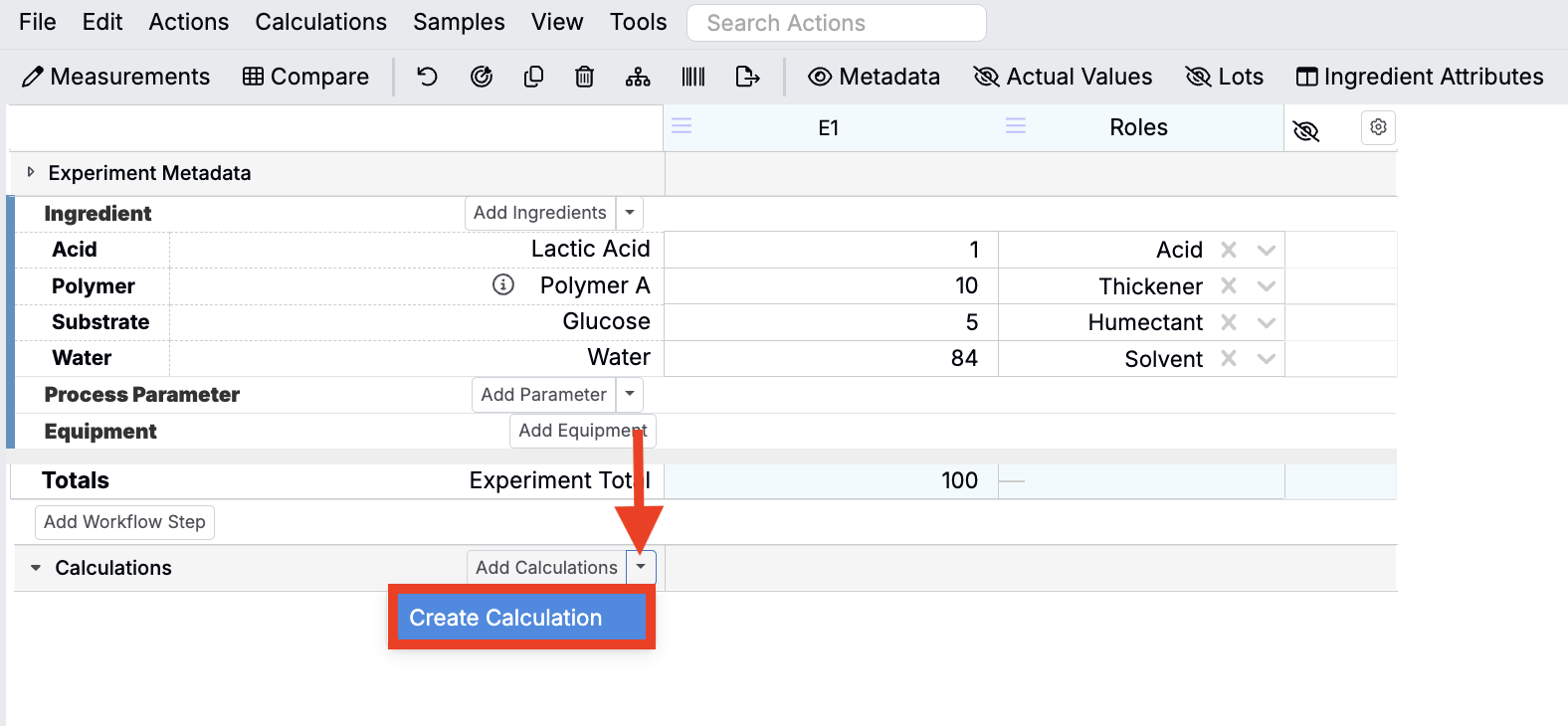The width and height of the screenshot is (1568, 726).
Task: Open the Calculations menu
Action: (321, 22)
